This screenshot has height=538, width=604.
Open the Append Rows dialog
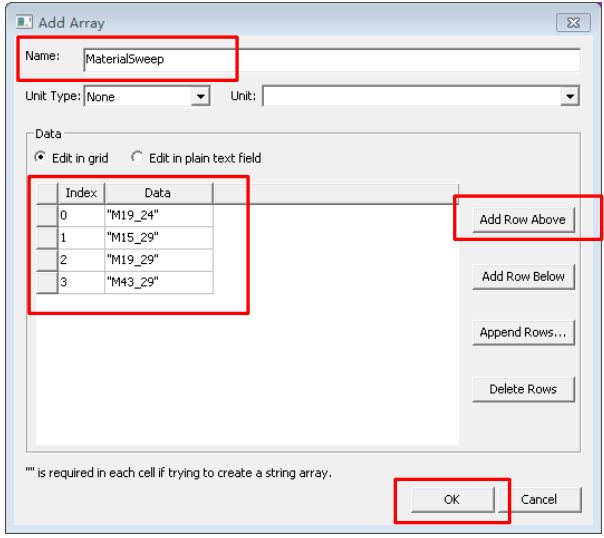pyautogui.click(x=523, y=332)
